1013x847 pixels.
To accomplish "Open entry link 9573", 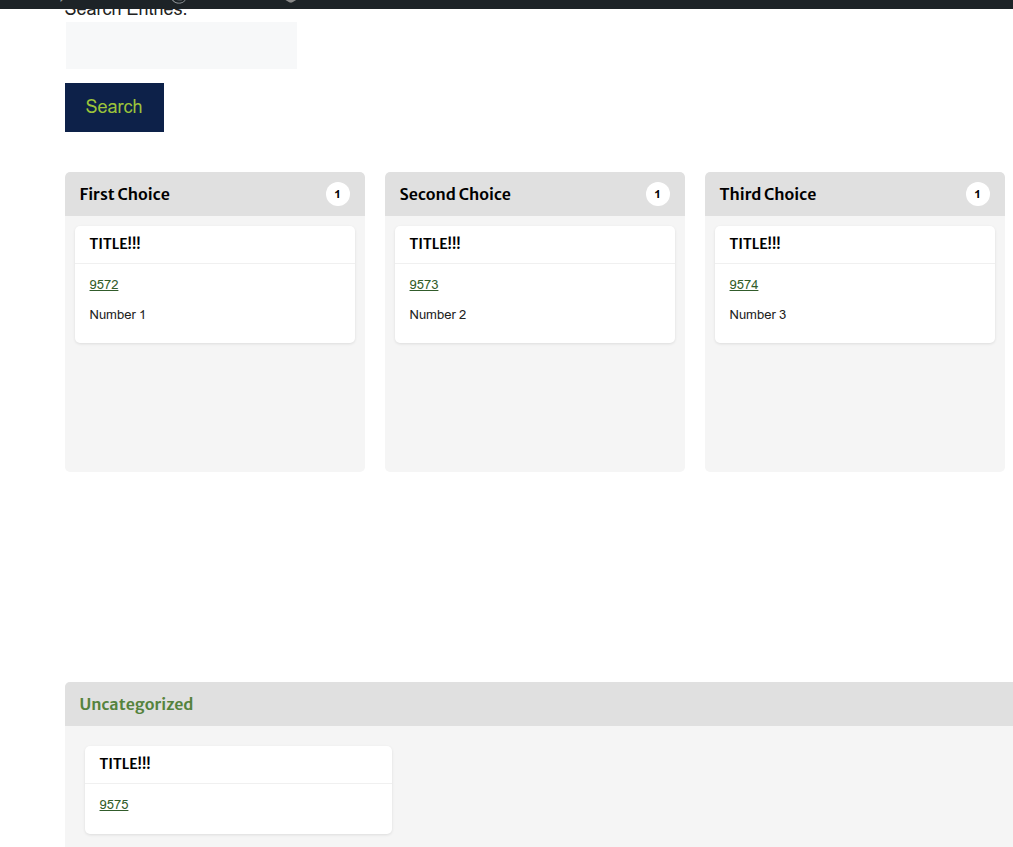I will click(424, 285).
